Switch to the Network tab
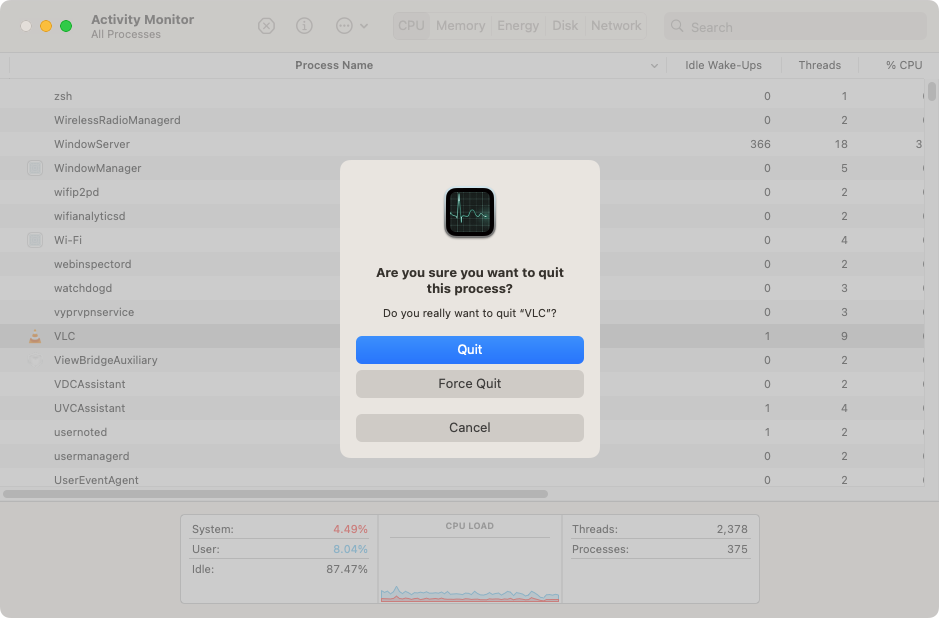This screenshot has width=939, height=618. [616, 26]
